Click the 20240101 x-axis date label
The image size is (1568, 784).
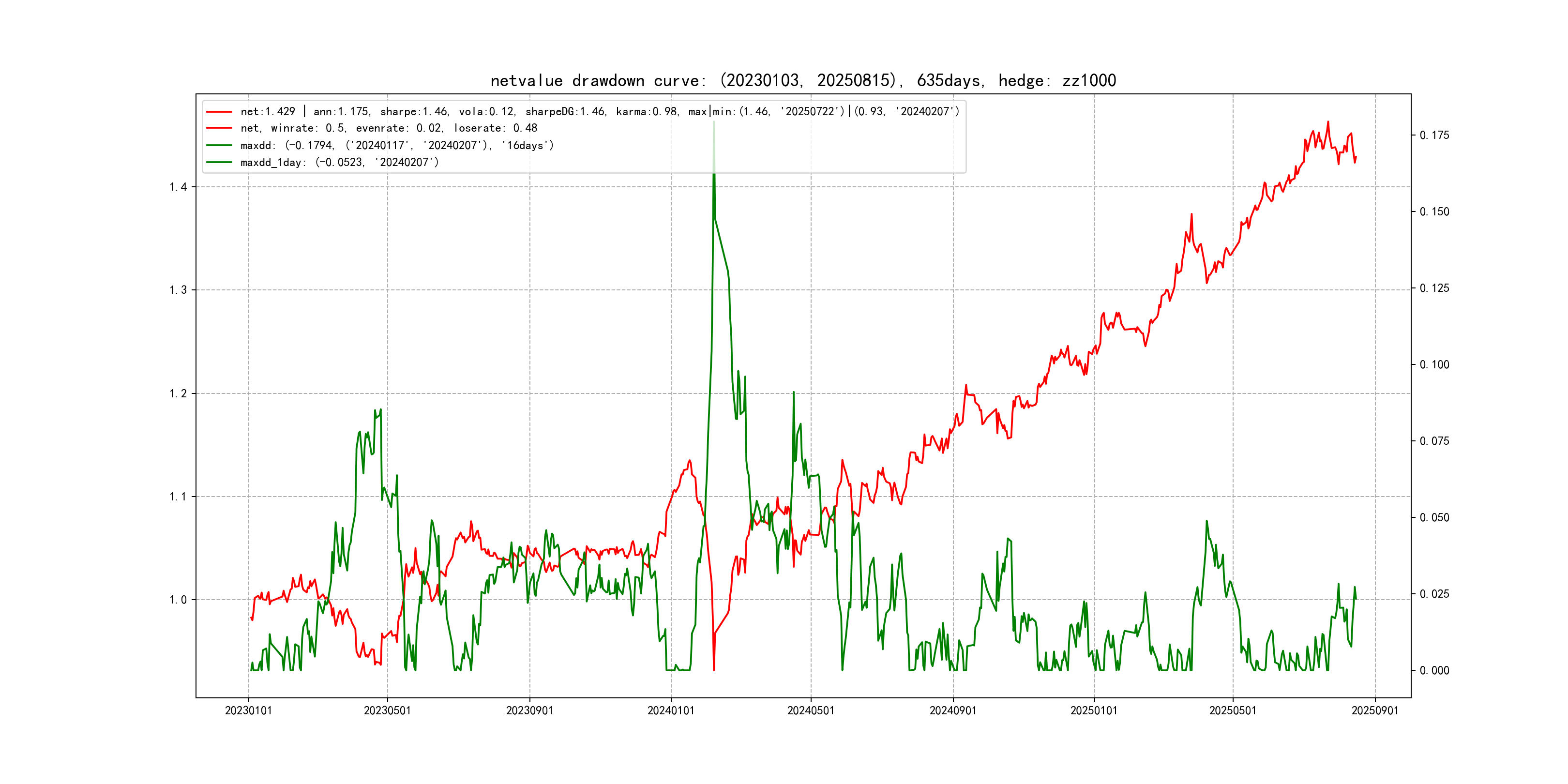(671, 711)
